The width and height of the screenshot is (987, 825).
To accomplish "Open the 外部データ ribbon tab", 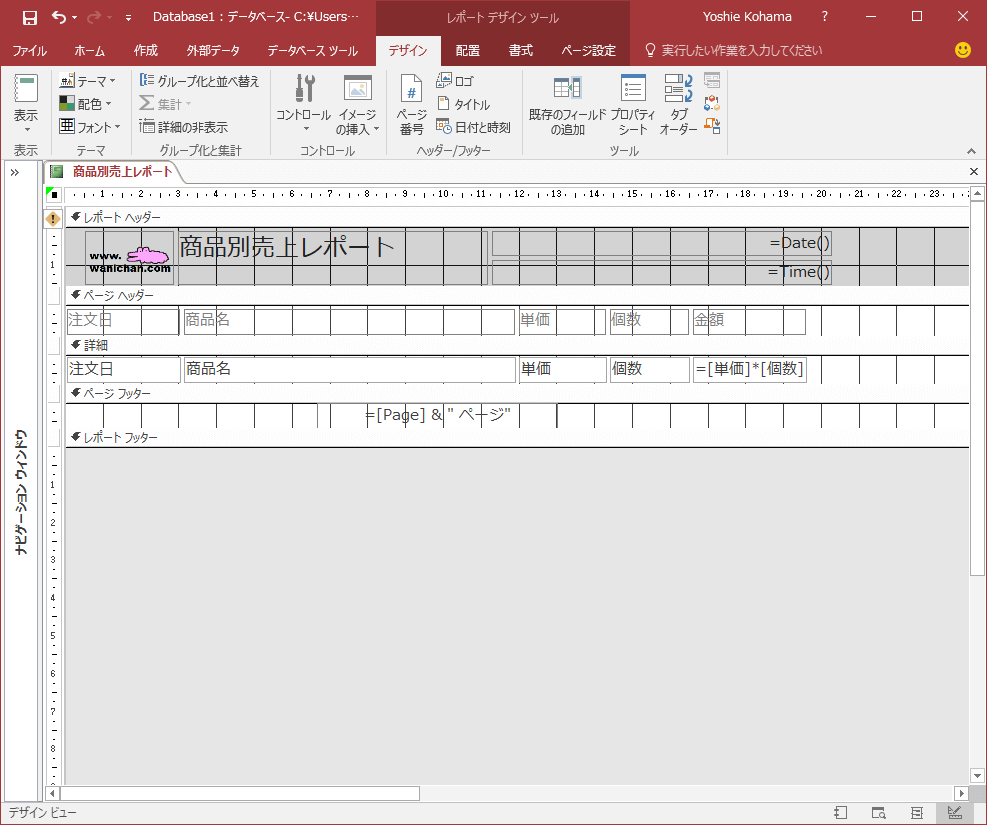I will click(213, 50).
